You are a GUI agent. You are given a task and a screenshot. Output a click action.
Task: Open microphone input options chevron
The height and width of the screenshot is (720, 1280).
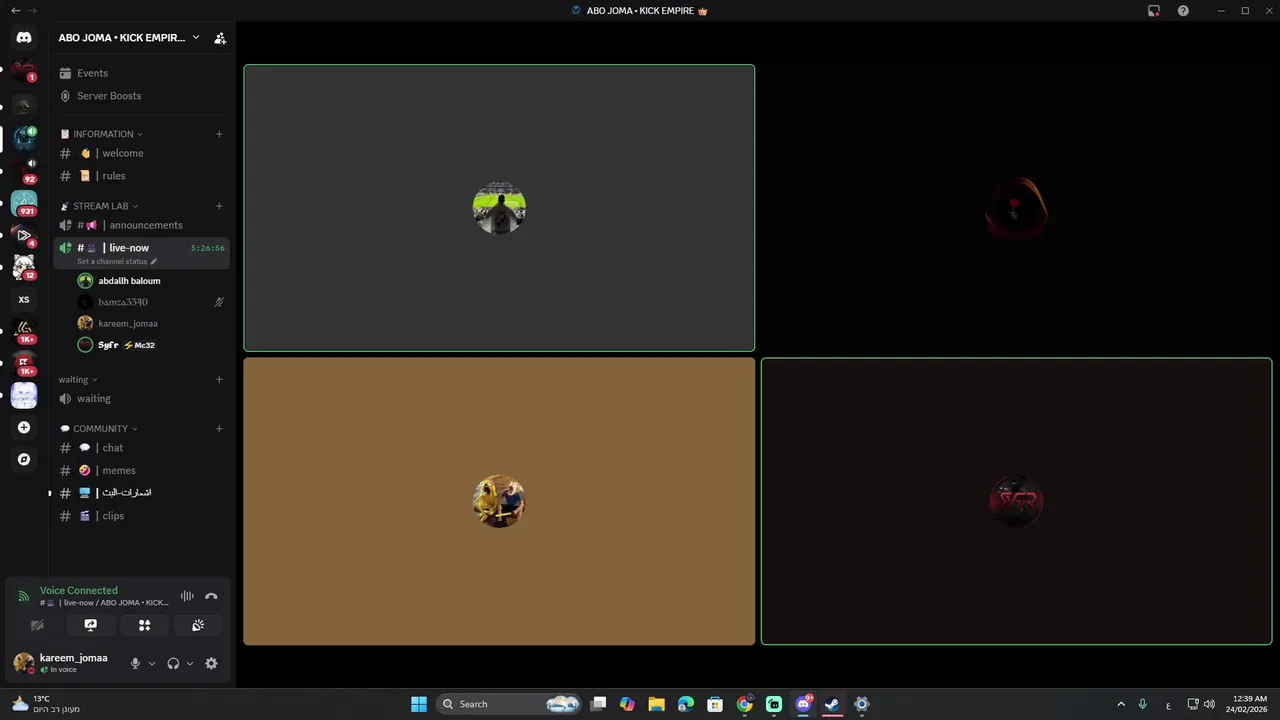[152, 663]
